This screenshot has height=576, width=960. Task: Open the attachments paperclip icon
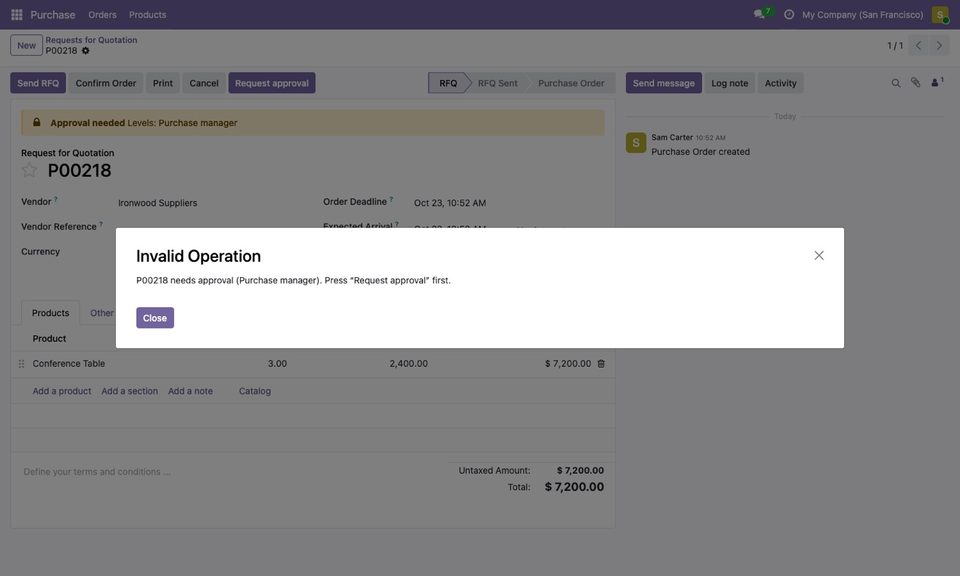click(x=915, y=83)
